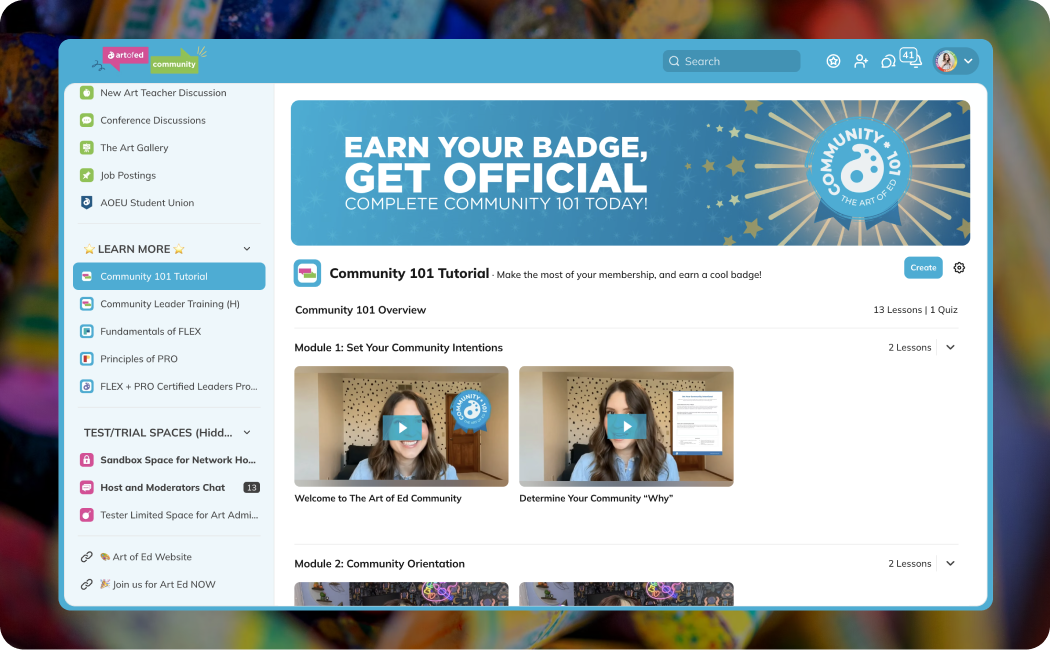This screenshot has height=650, width=1050.
Task: Open first Module 2 lesson thumbnail
Action: click(402, 594)
